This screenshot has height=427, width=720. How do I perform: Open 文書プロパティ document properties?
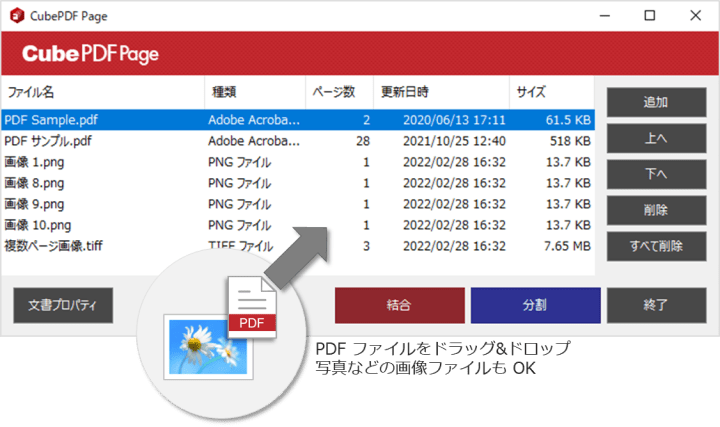click(x=63, y=305)
